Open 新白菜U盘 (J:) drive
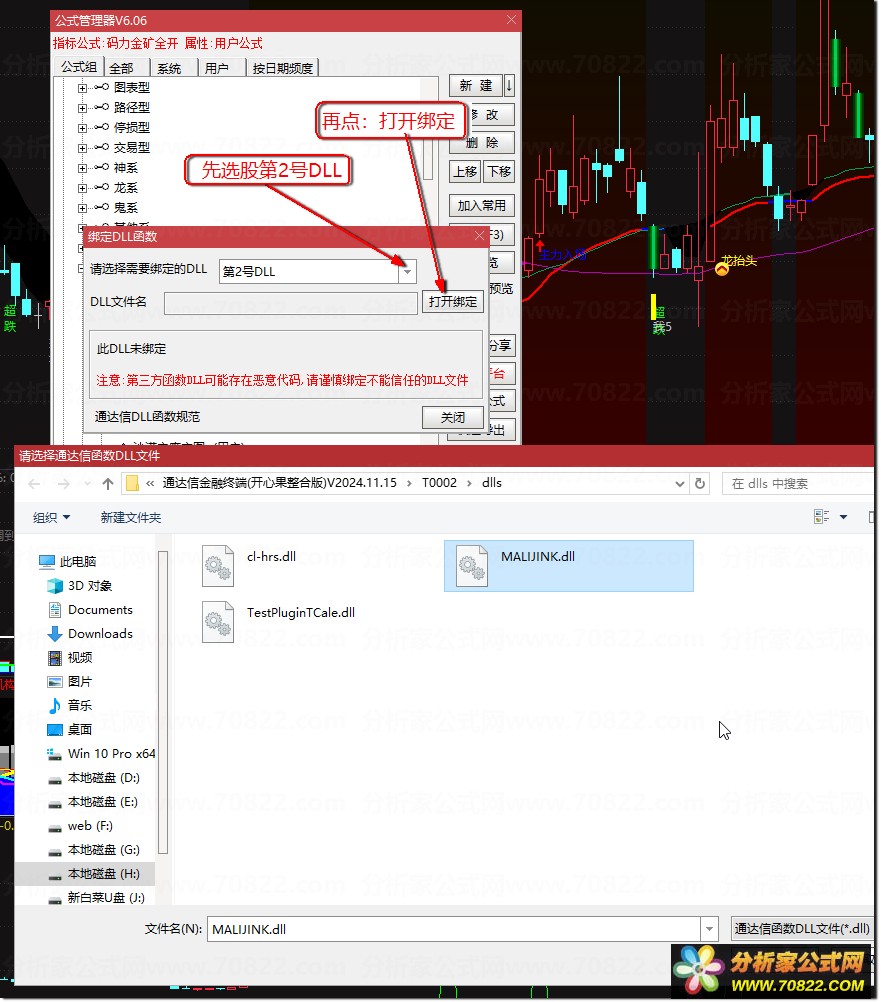Image resolution: width=881 pixels, height=1002 pixels. pyautogui.click(x=97, y=898)
